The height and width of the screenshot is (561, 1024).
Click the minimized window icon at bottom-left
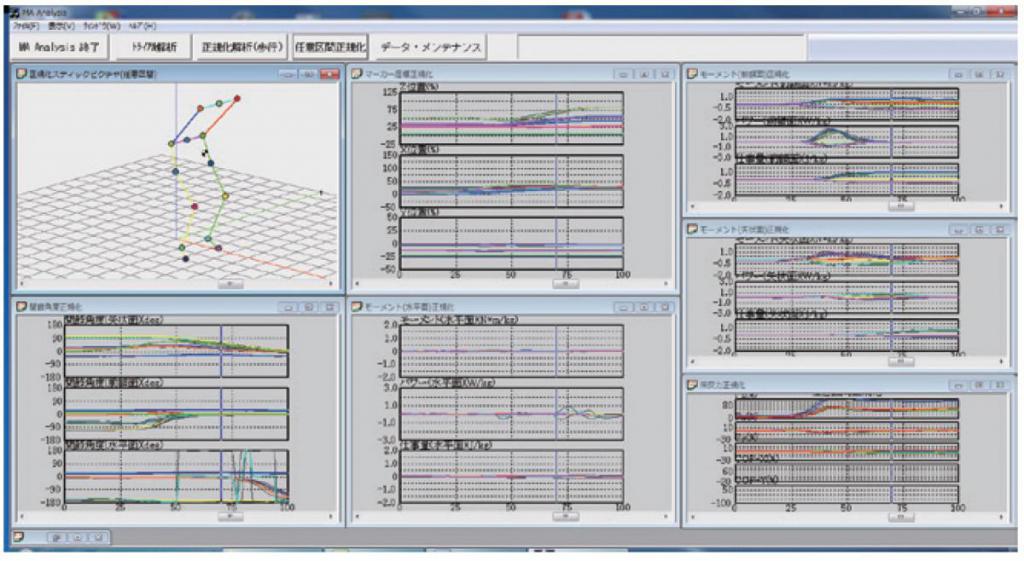[19, 537]
